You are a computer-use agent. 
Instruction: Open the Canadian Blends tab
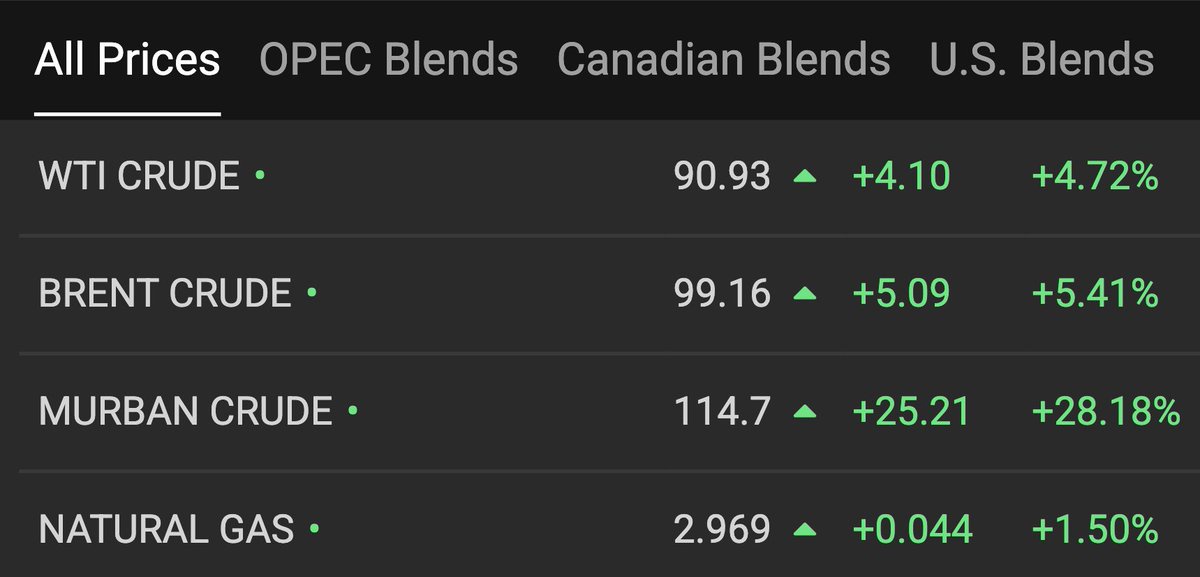tap(724, 60)
